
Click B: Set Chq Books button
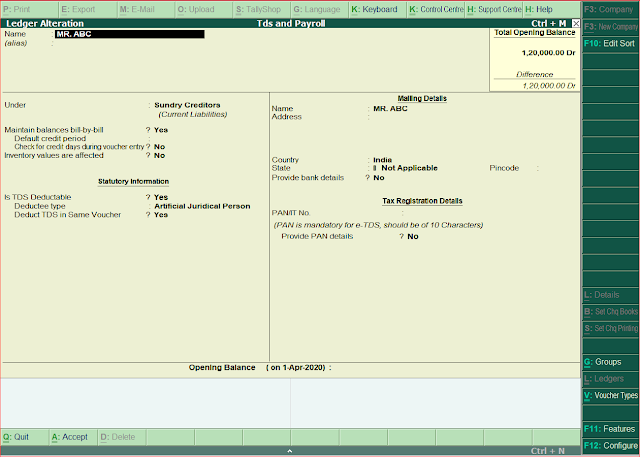[x=611, y=312]
